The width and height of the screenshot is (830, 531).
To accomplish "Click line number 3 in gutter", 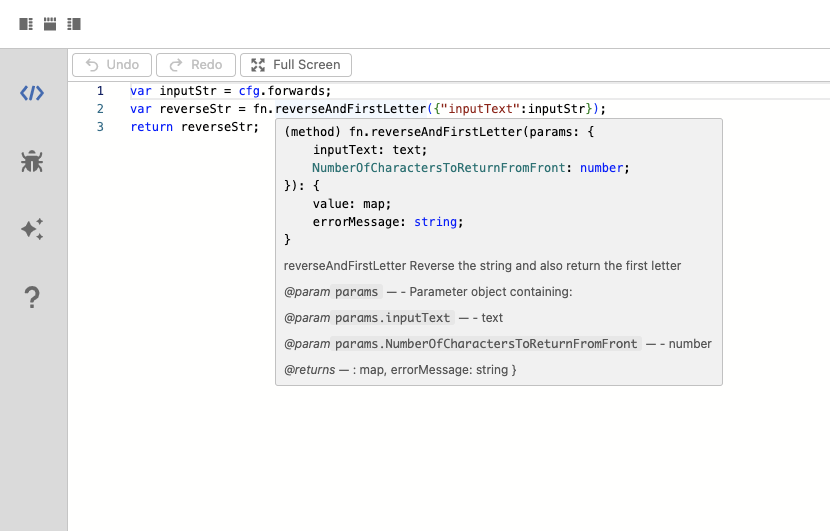I will 100,127.
